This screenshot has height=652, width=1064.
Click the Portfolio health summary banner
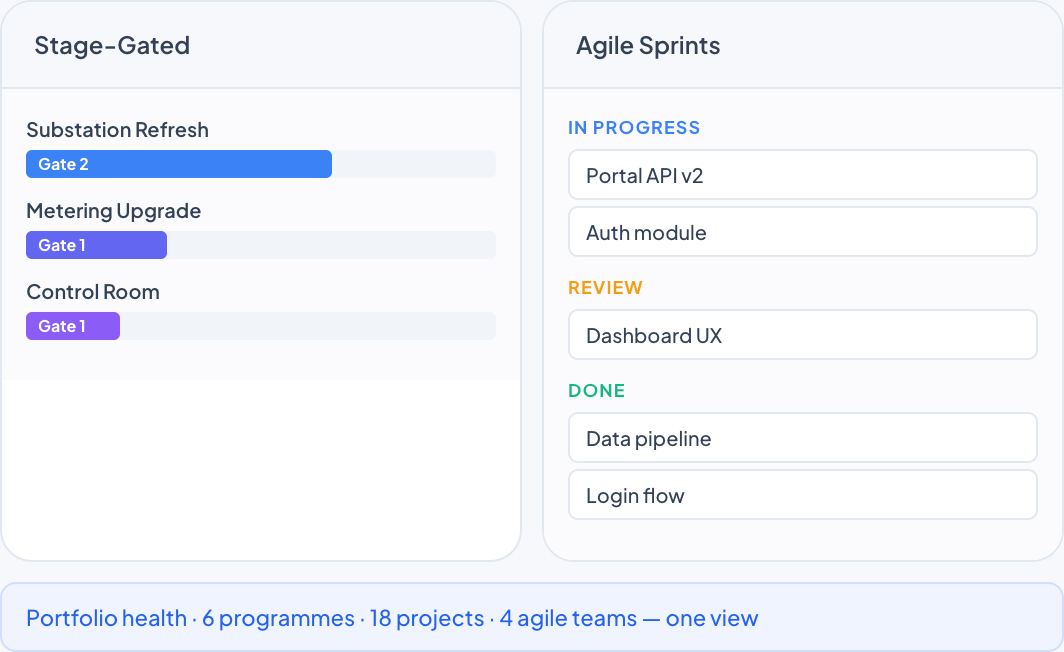532,617
